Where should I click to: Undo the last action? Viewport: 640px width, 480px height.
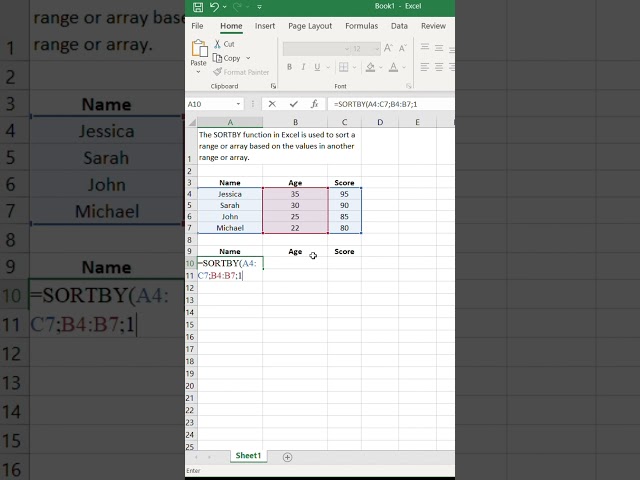click(x=214, y=7)
